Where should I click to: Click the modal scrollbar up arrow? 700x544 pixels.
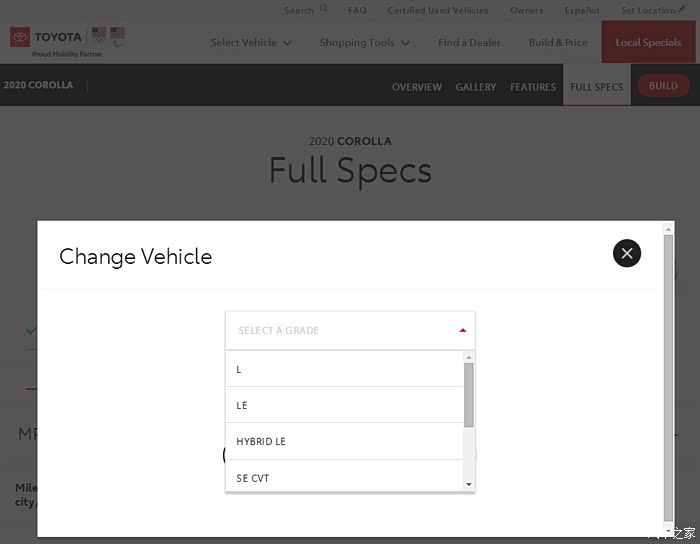click(x=668, y=229)
